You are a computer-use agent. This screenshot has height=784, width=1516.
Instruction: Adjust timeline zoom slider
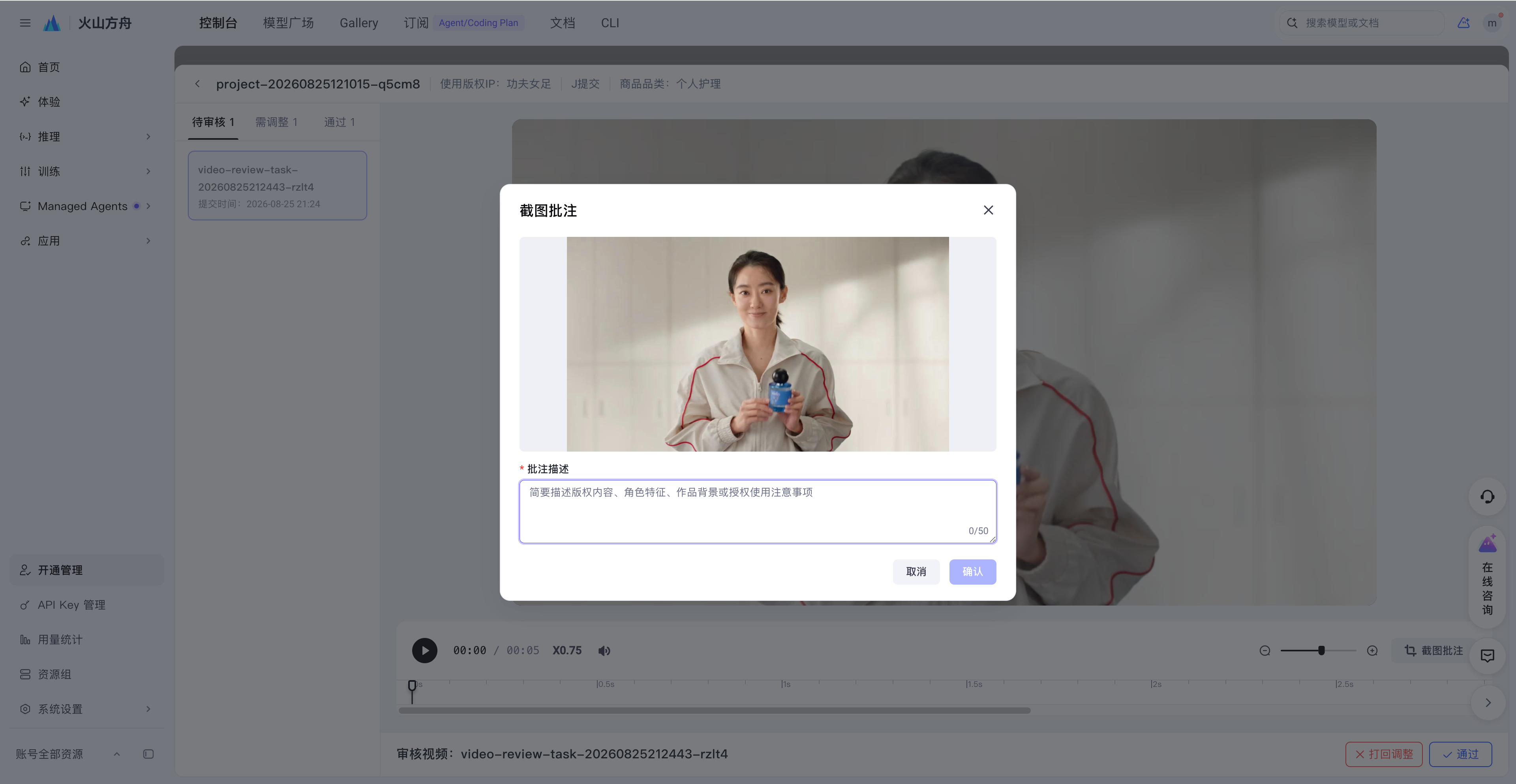[1318, 651]
